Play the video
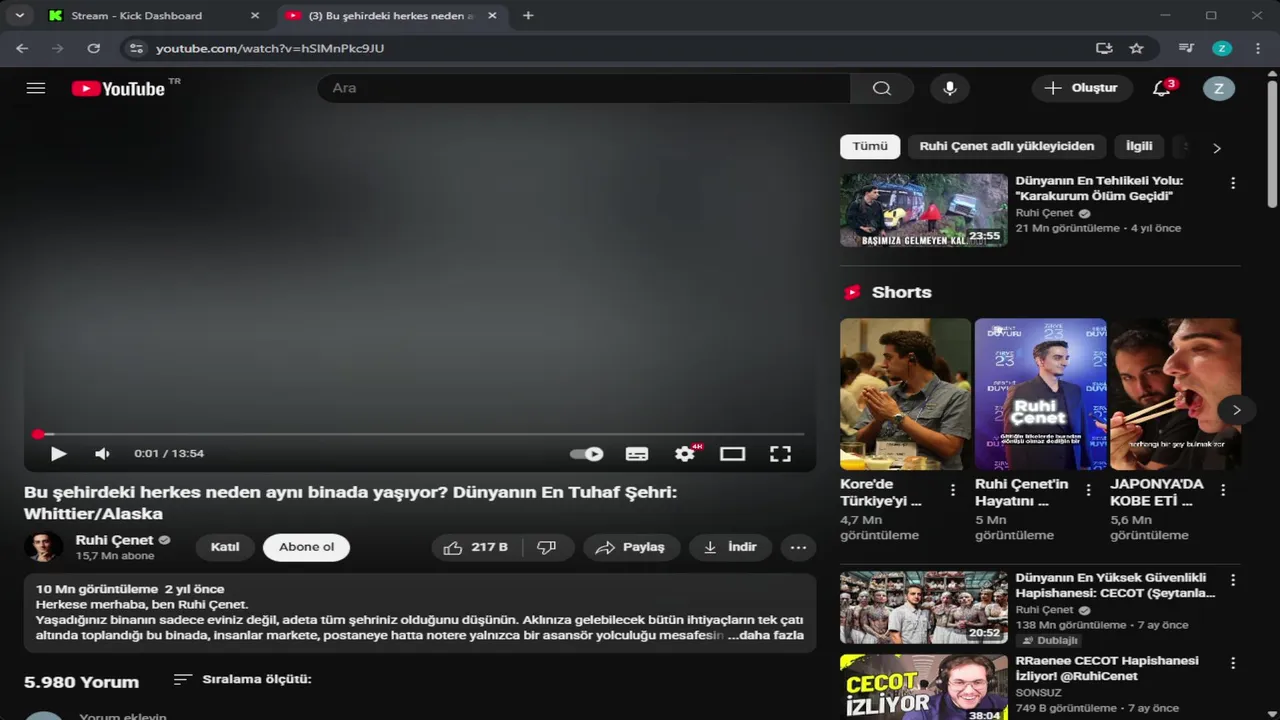 click(58, 454)
